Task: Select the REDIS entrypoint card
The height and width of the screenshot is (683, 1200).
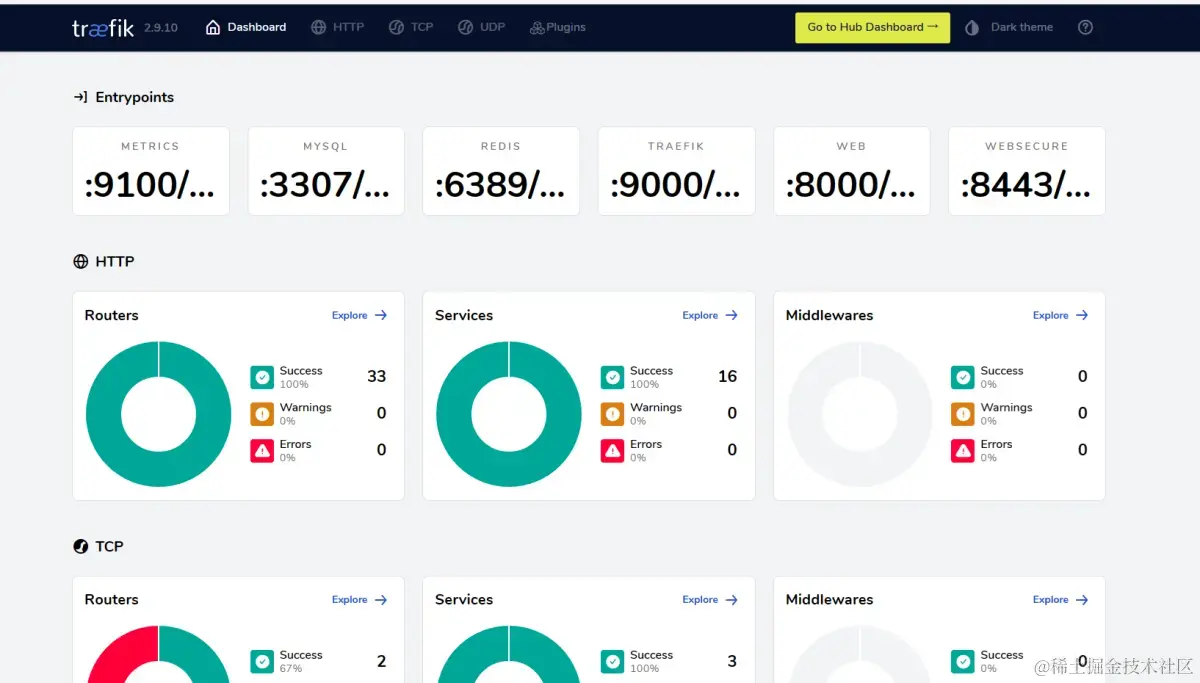Action: [x=501, y=171]
